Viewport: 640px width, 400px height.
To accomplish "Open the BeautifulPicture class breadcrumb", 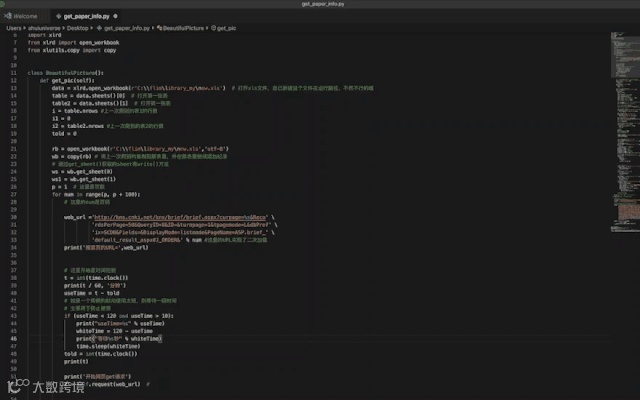I will 183,28.
